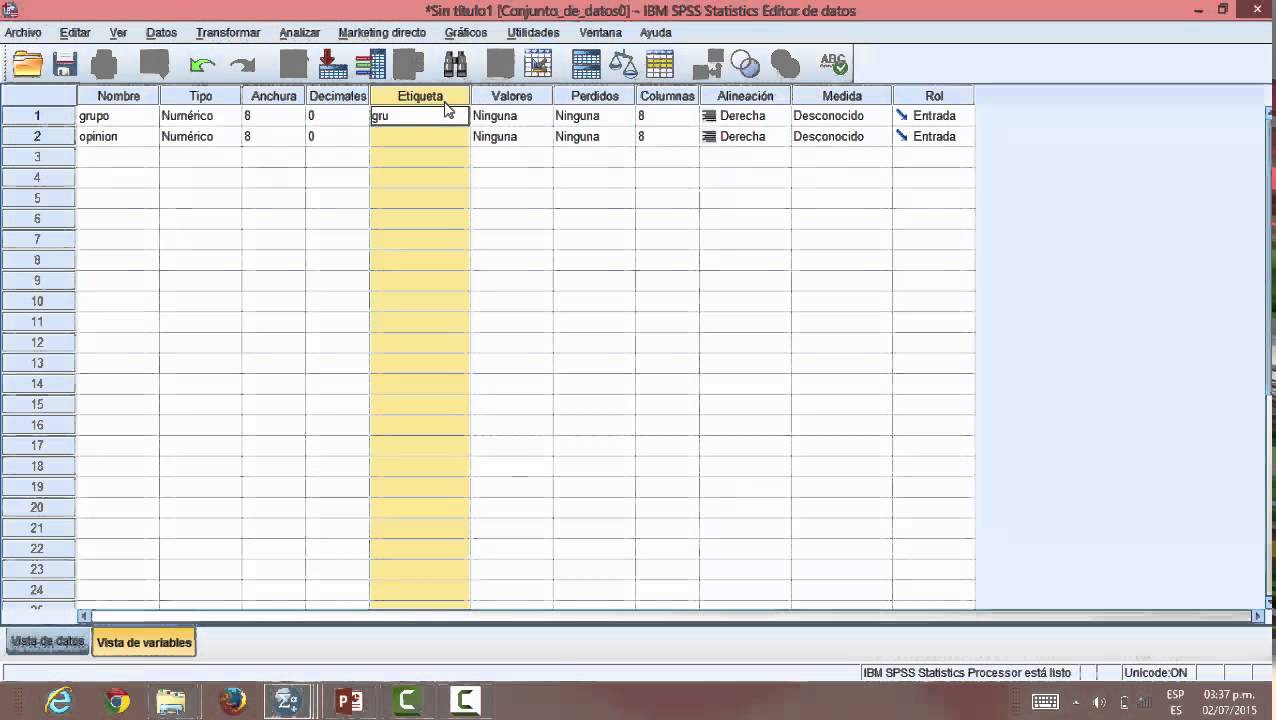Click the 'grupo' variable name cell
1276x720 pixels.
click(118, 116)
